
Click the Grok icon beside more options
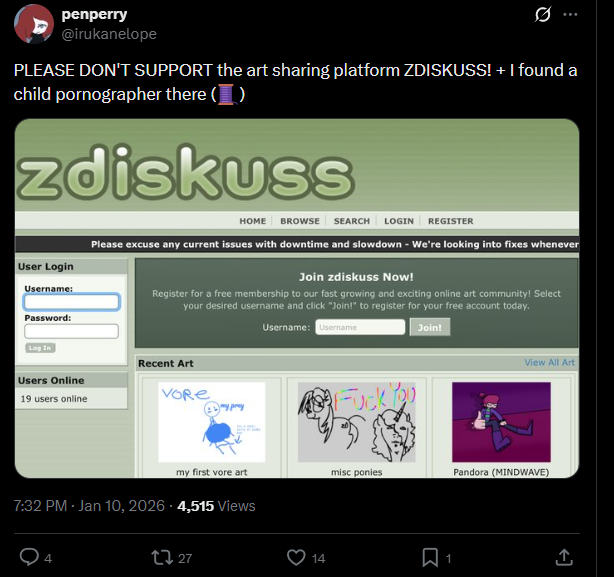pos(545,15)
